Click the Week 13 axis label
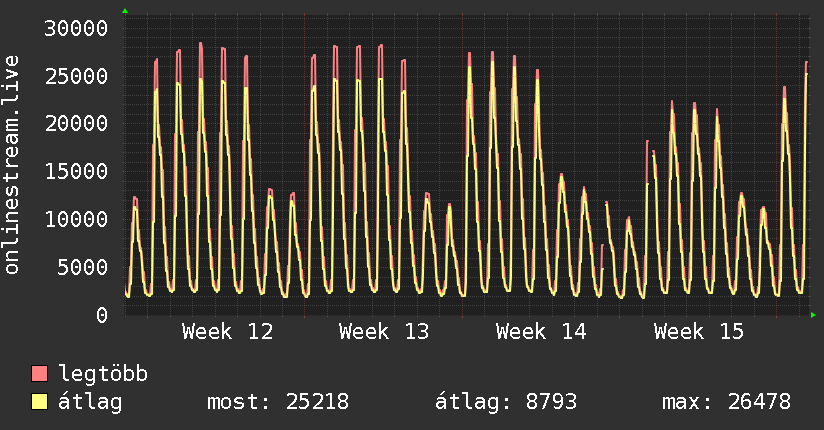824x430 pixels. [384, 332]
